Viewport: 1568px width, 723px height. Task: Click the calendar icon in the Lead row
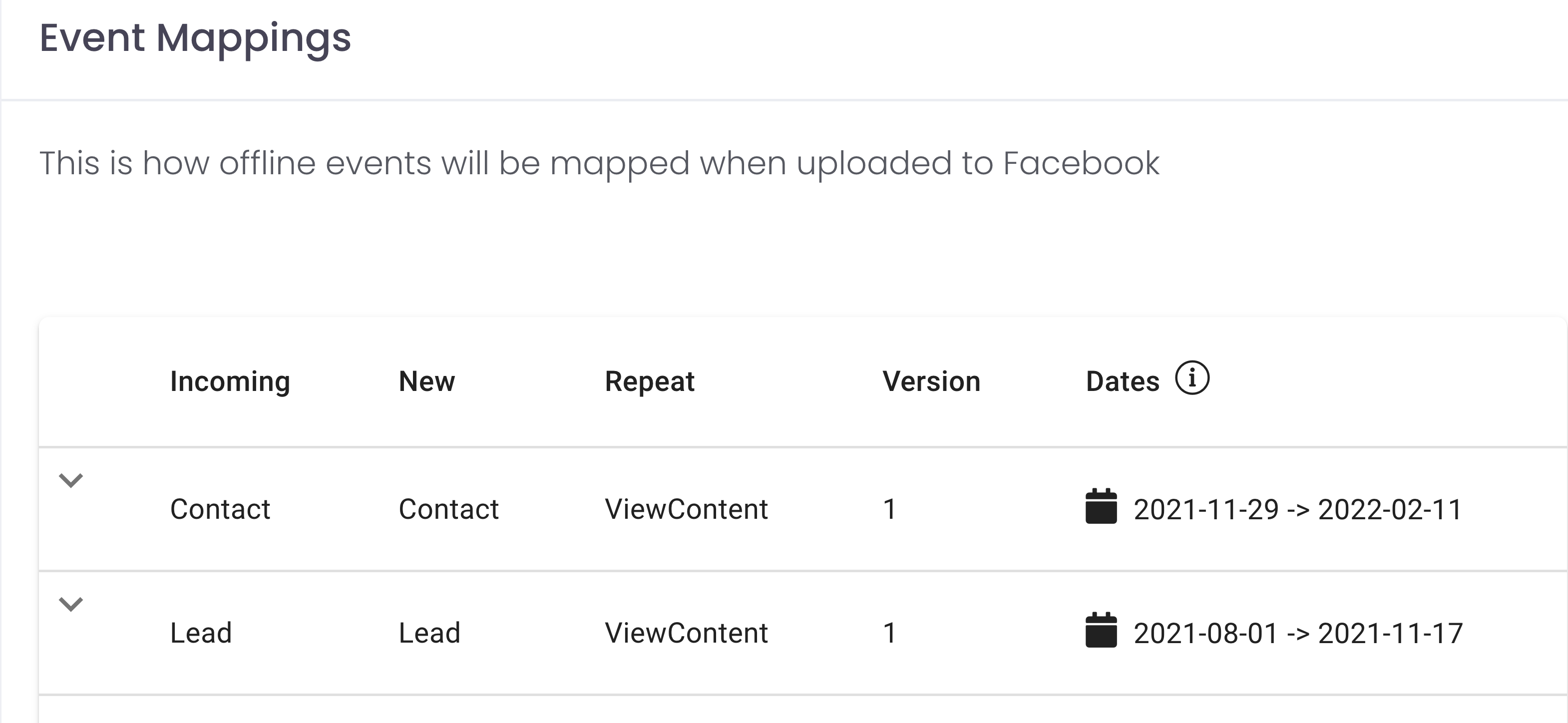pos(1101,631)
